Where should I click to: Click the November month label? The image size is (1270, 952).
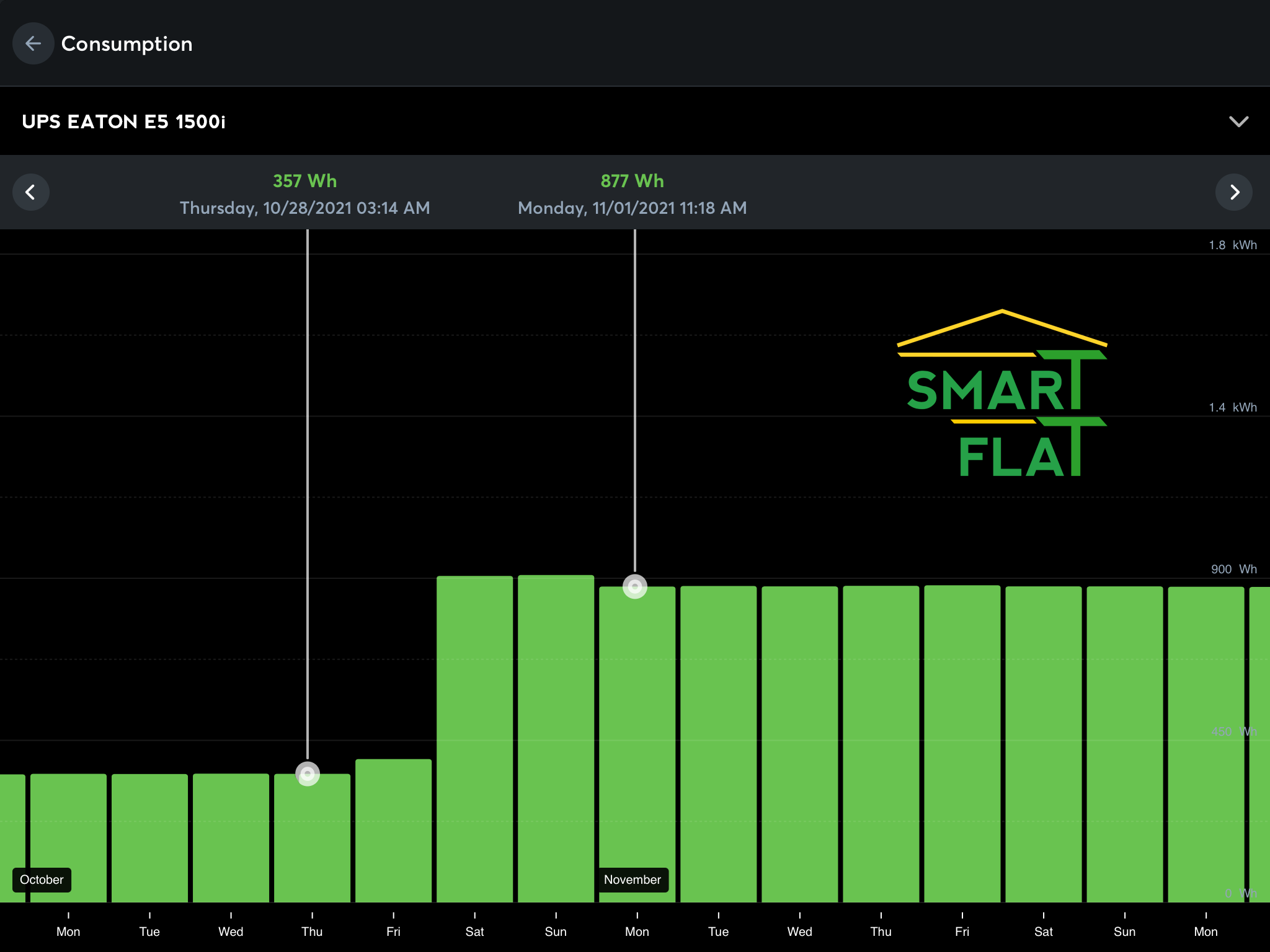pos(632,879)
